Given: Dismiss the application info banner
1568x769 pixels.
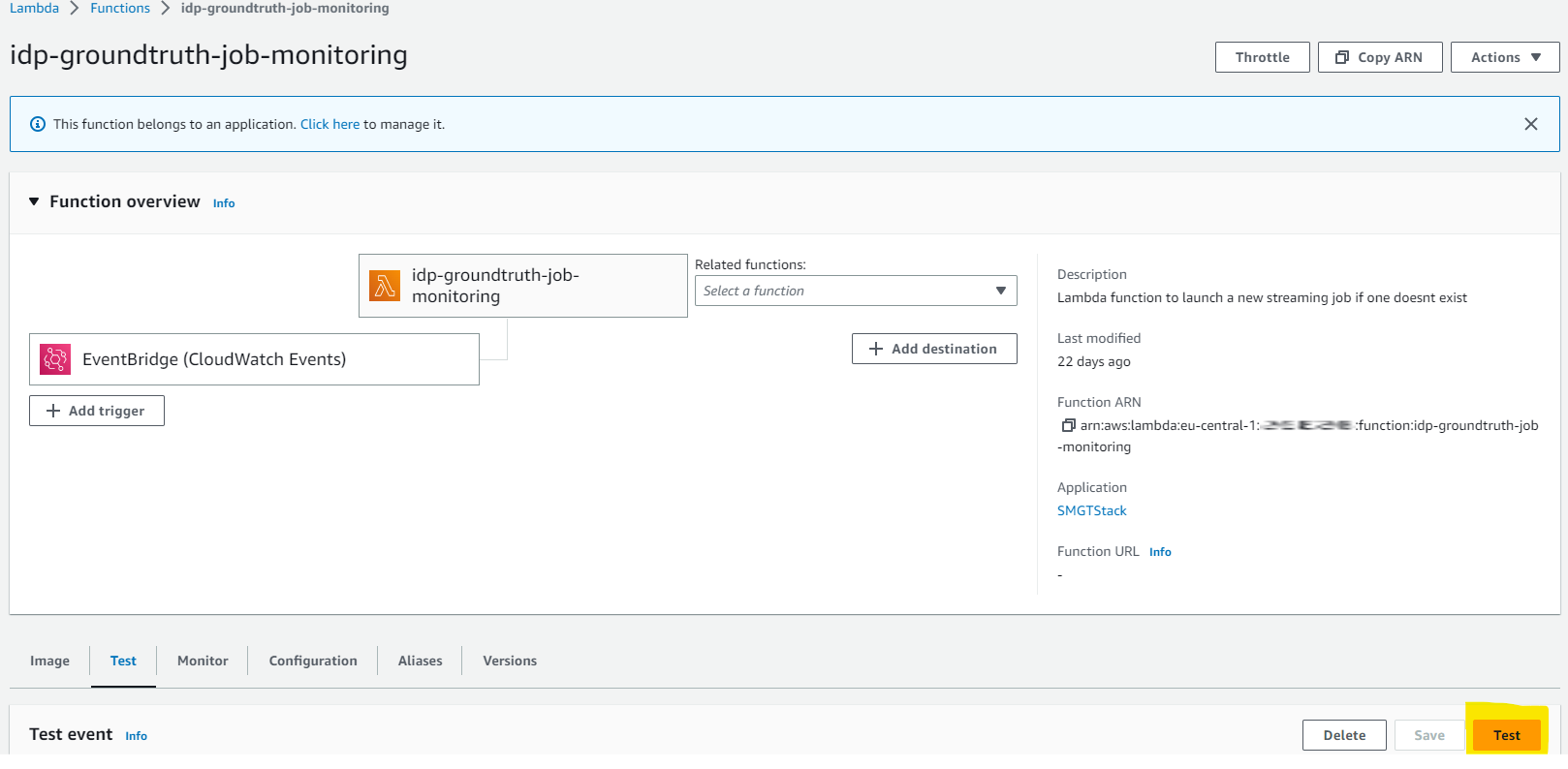Looking at the screenshot, I should pos(1531,124).
